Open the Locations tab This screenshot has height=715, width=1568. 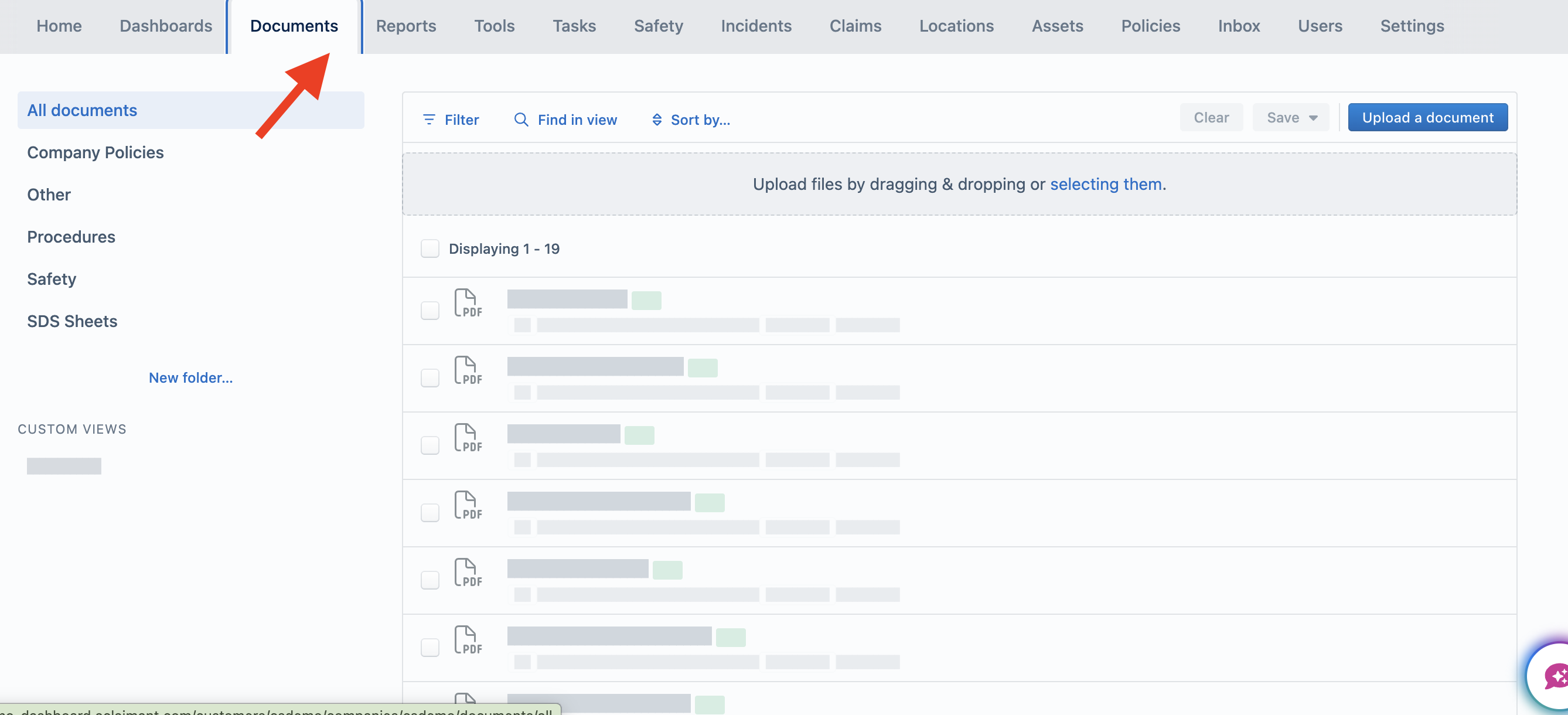pos(956,26)
